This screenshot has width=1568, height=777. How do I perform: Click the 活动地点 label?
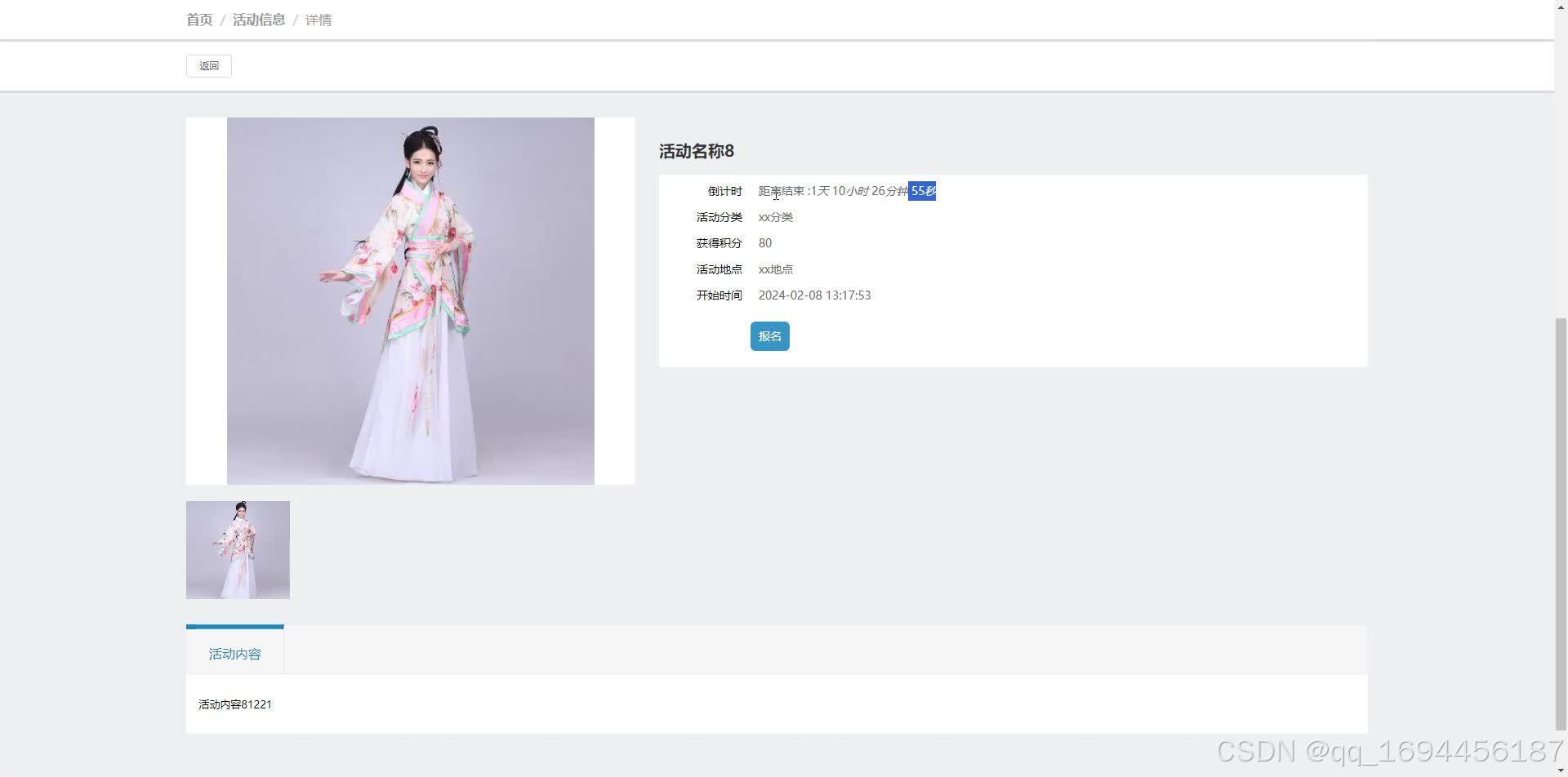(719, 269)
